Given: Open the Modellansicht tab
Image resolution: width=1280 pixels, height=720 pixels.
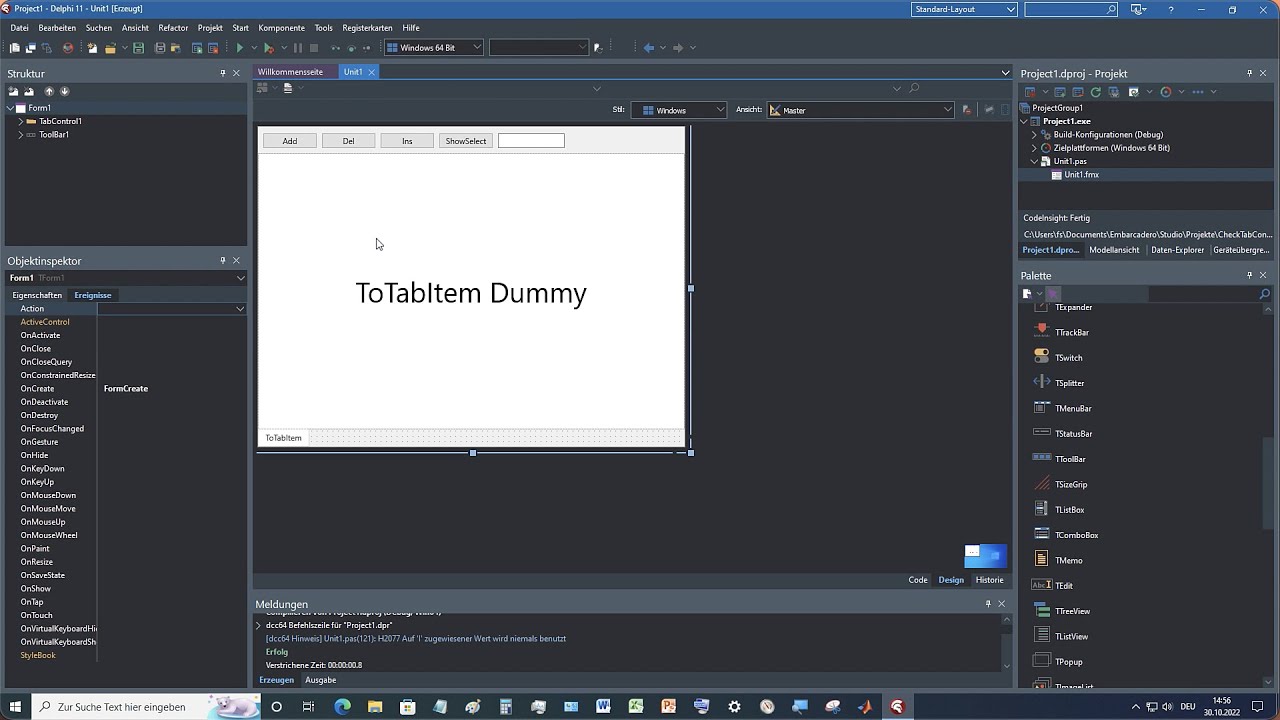Looking at the screenshot, I should click(x=1114, y=250).
